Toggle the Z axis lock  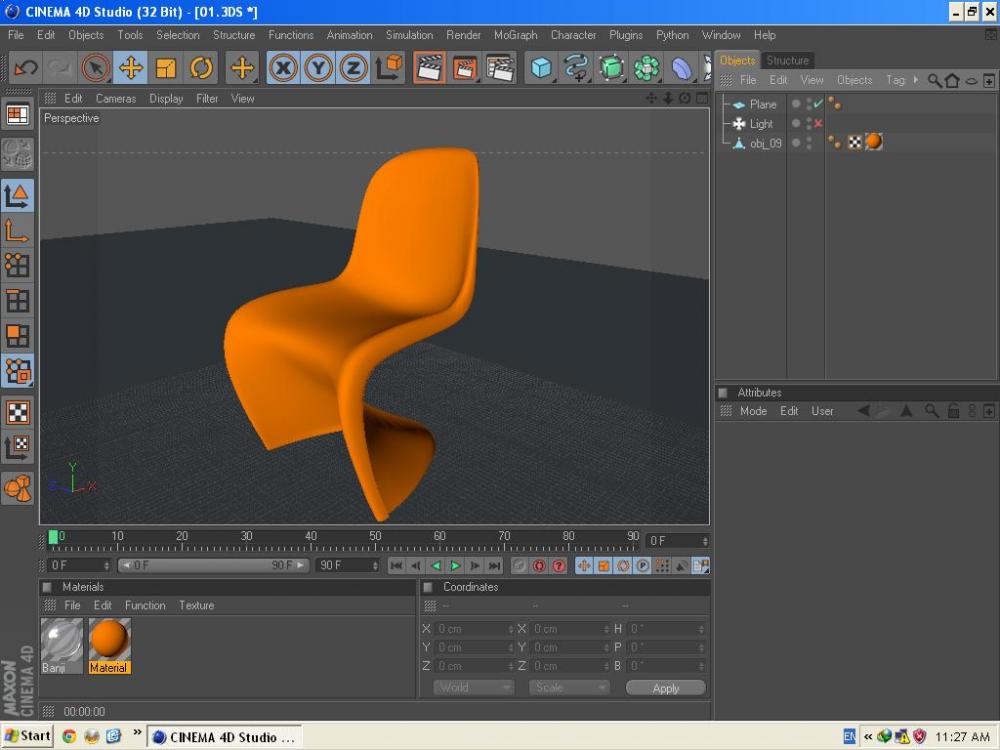tap(353, 68)
